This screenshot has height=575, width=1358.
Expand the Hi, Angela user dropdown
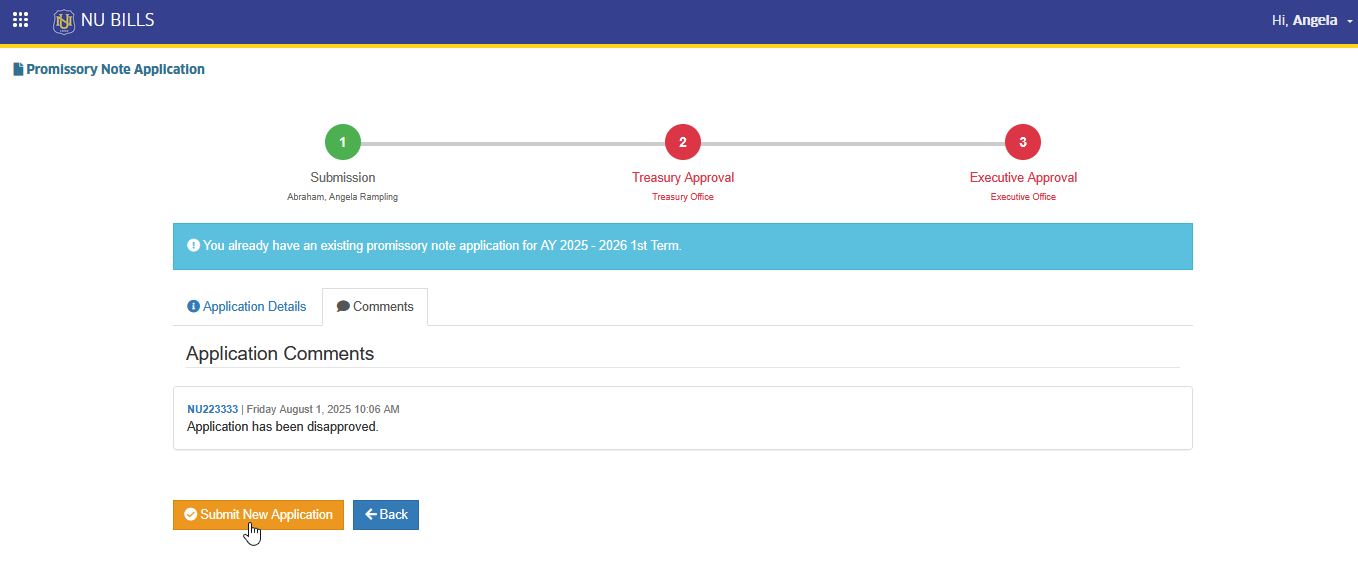(1311, 20)
